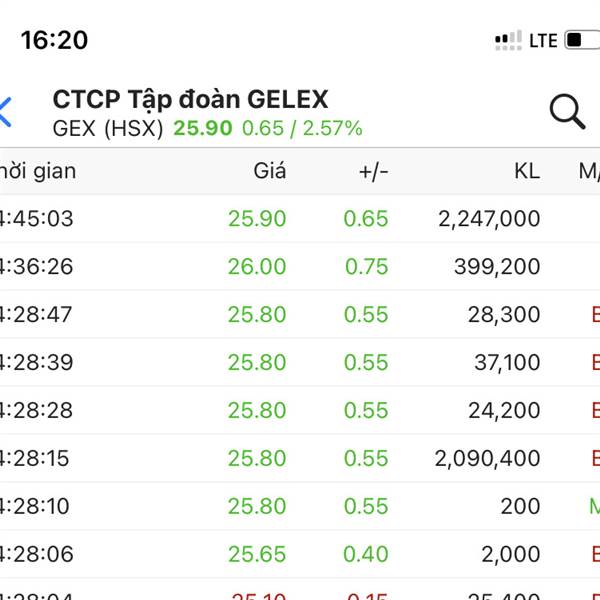Tap the 0.65 / 2.57% change text
600x600 pixels.
[x=302, y=128]
